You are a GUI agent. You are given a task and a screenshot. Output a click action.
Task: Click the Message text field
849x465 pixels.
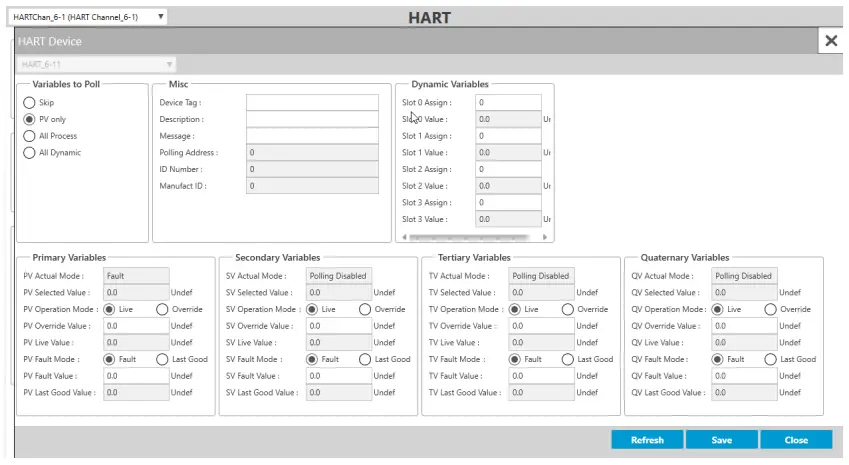[312, 136]
